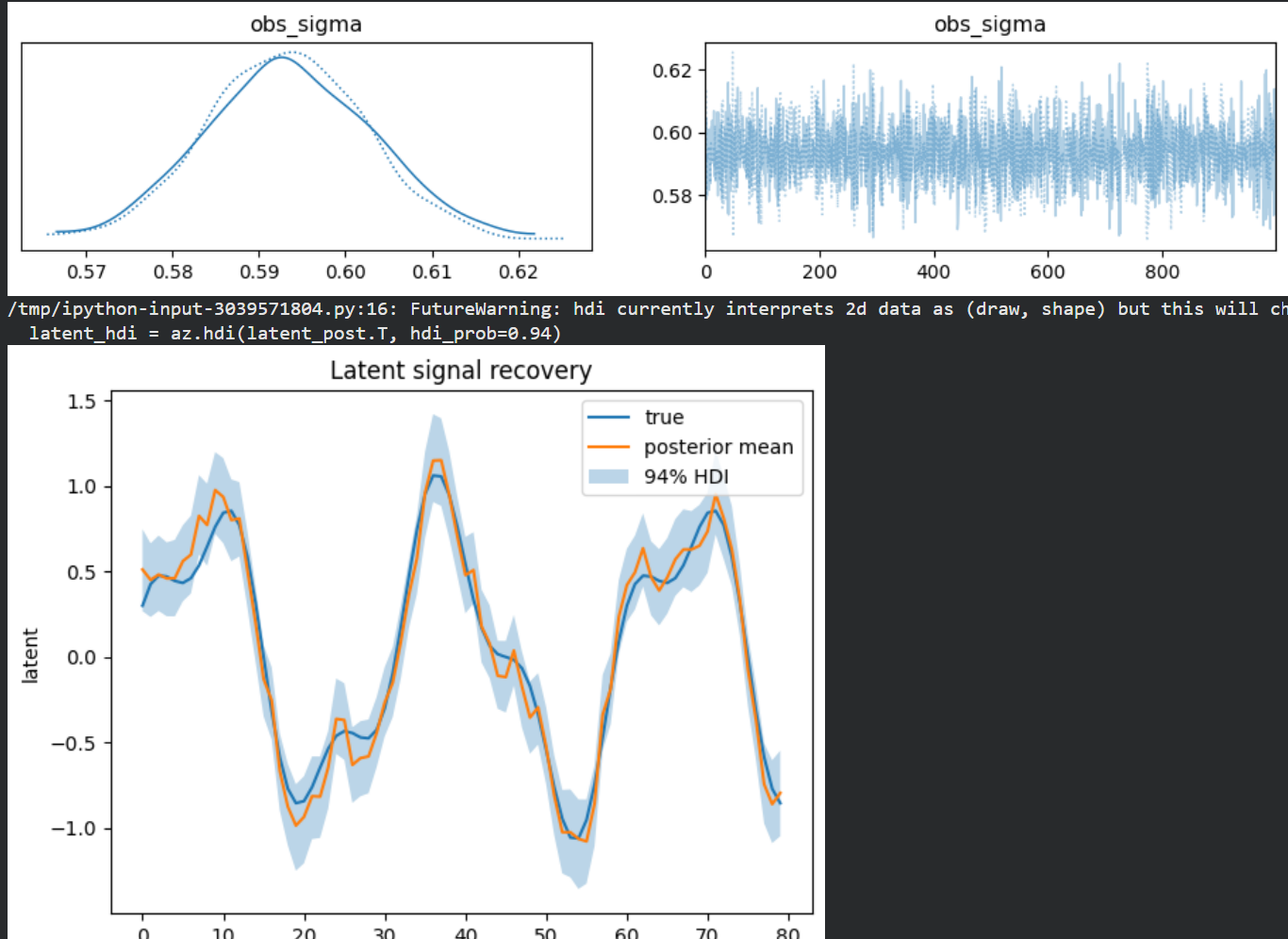
Task: Click the obs_sigma density plot title
Action: pos(305,25)
